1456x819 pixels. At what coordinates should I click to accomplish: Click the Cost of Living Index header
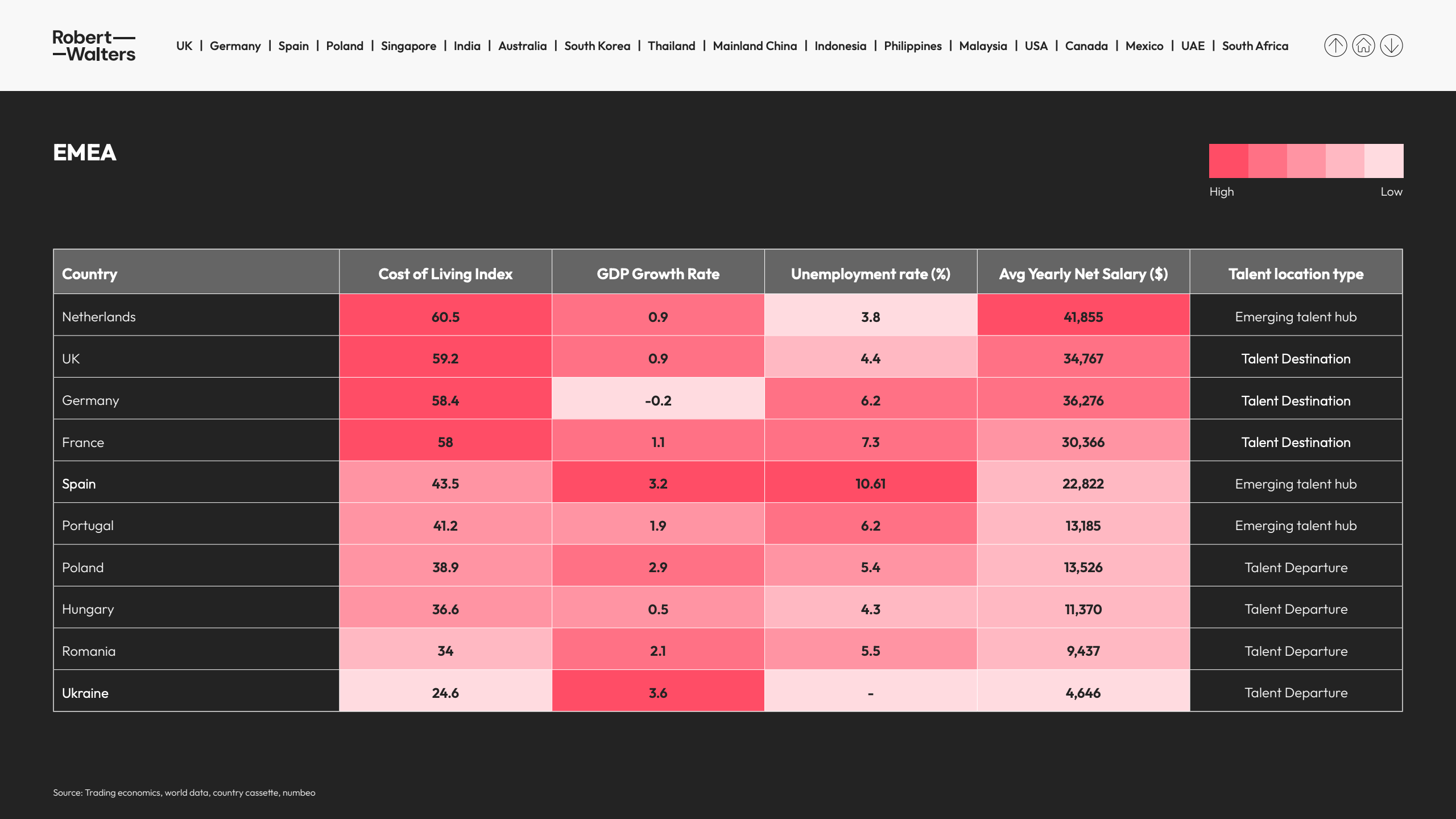445,274
